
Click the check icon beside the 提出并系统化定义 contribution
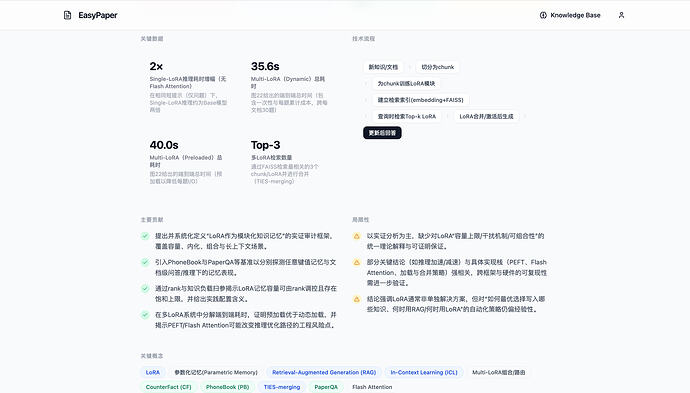[x=145, y=236]
